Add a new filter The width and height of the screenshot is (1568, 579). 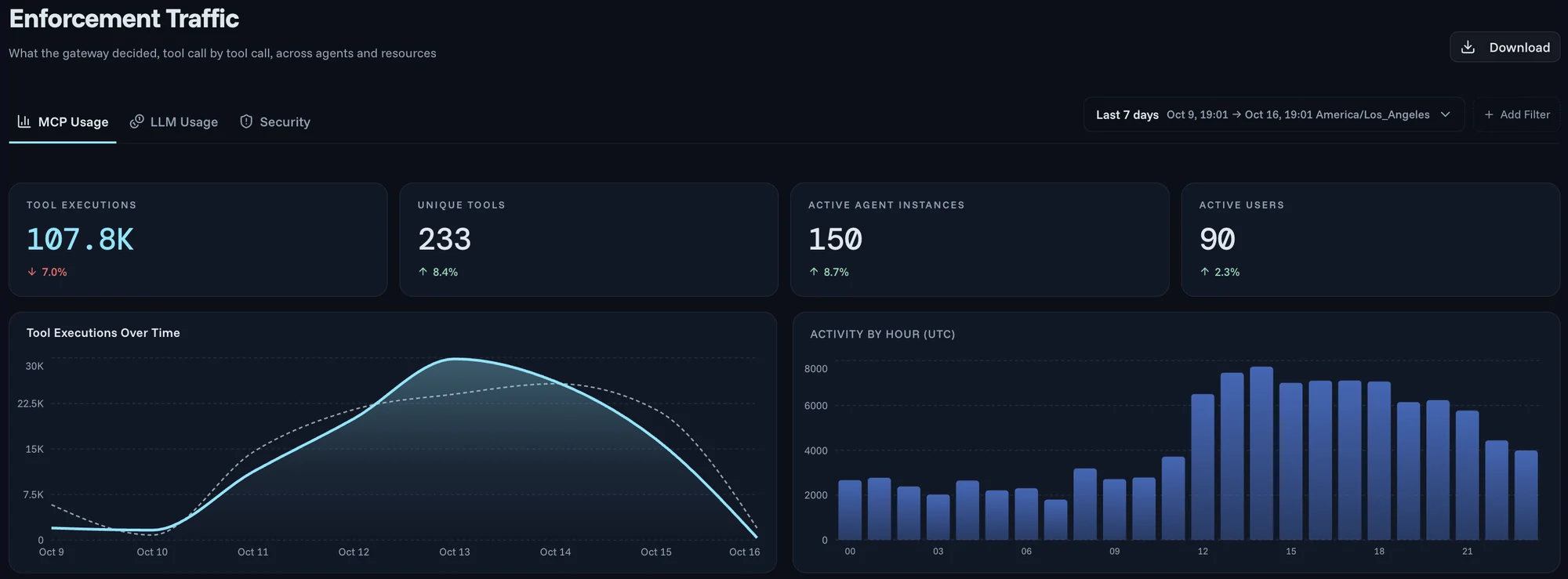[1517, 114]
